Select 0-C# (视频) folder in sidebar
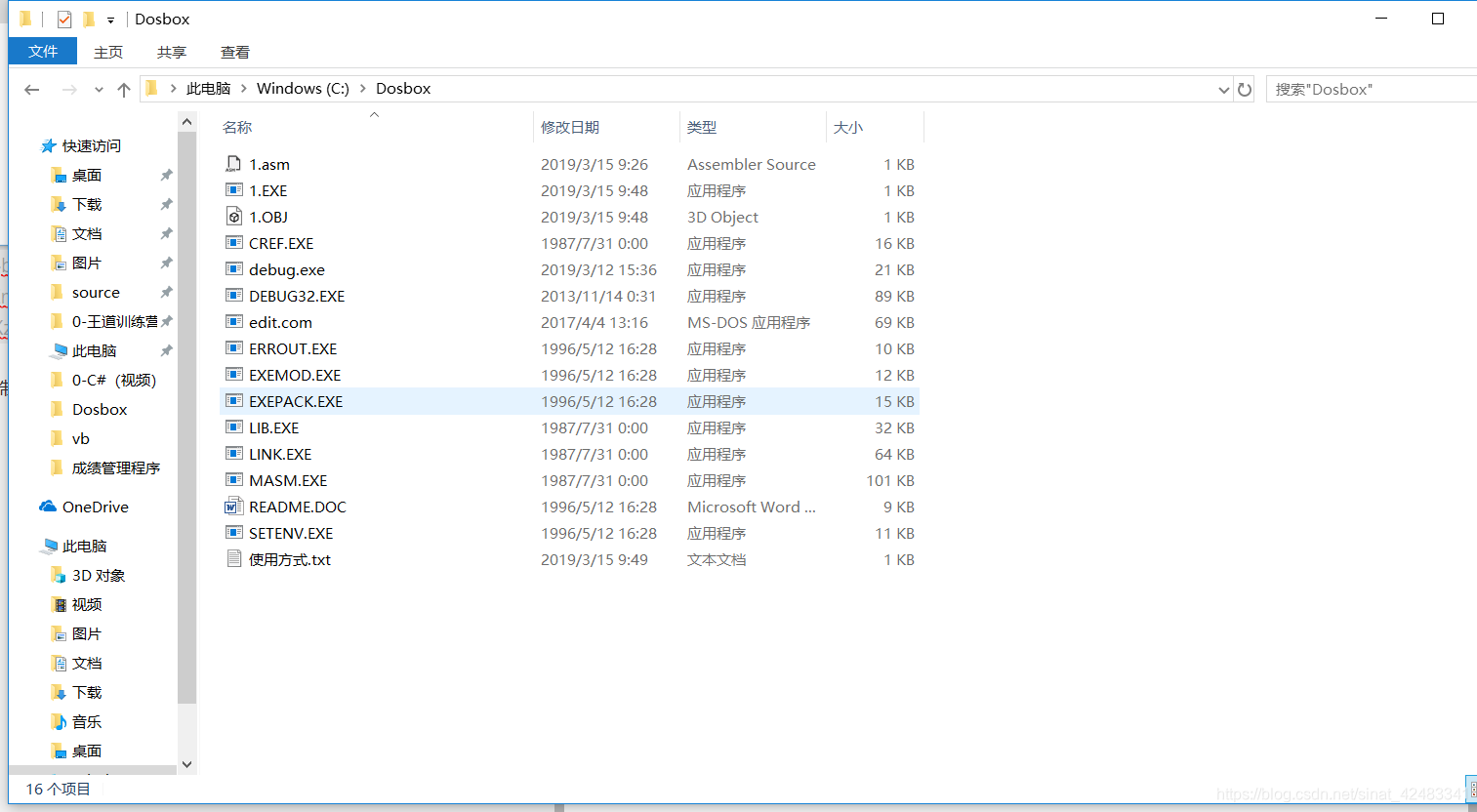The height and width of the screenshot is (812, 1477). coord(114,380)
